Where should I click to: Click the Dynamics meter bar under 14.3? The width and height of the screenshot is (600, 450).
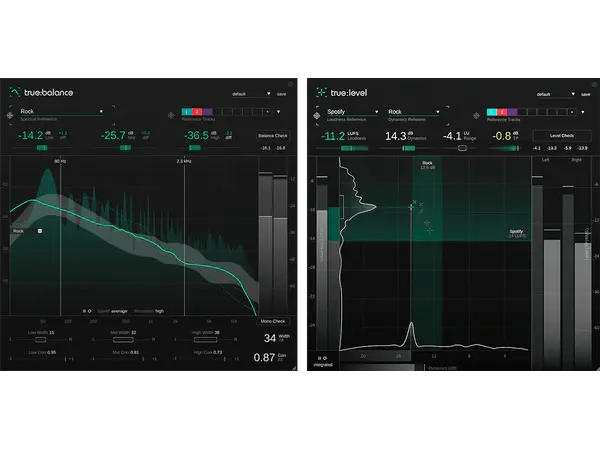pos(409,148)
